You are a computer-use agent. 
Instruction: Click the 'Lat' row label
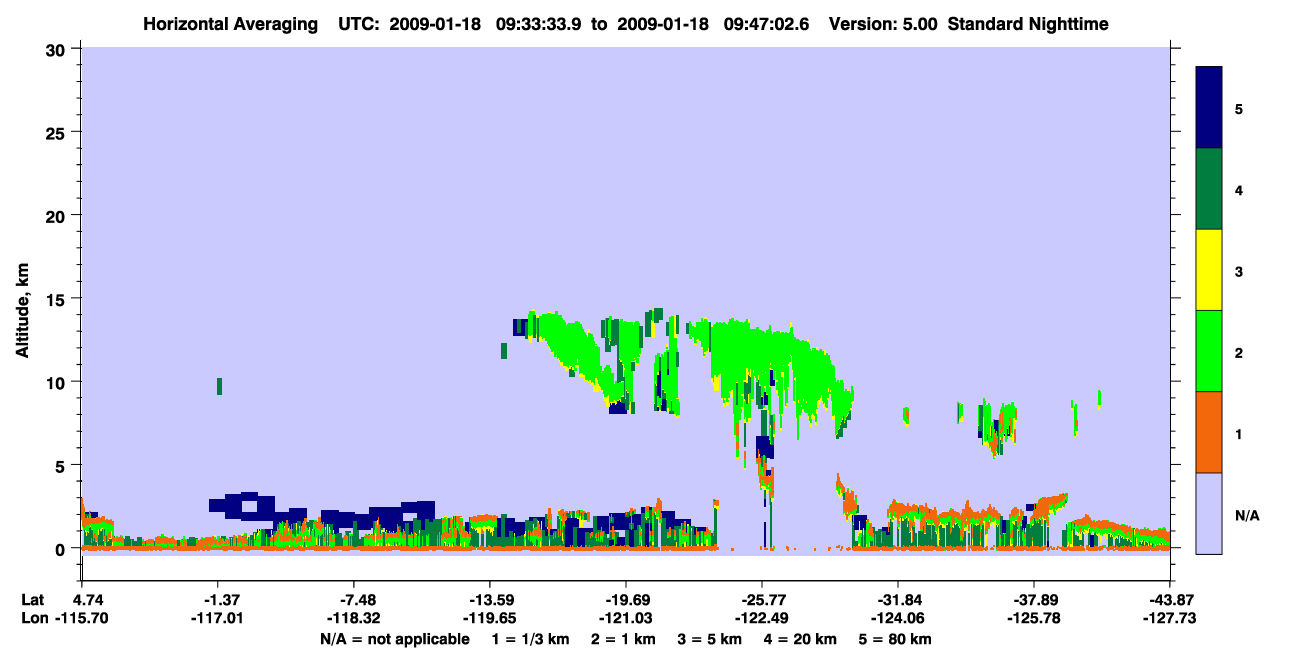tap(32, 600)
